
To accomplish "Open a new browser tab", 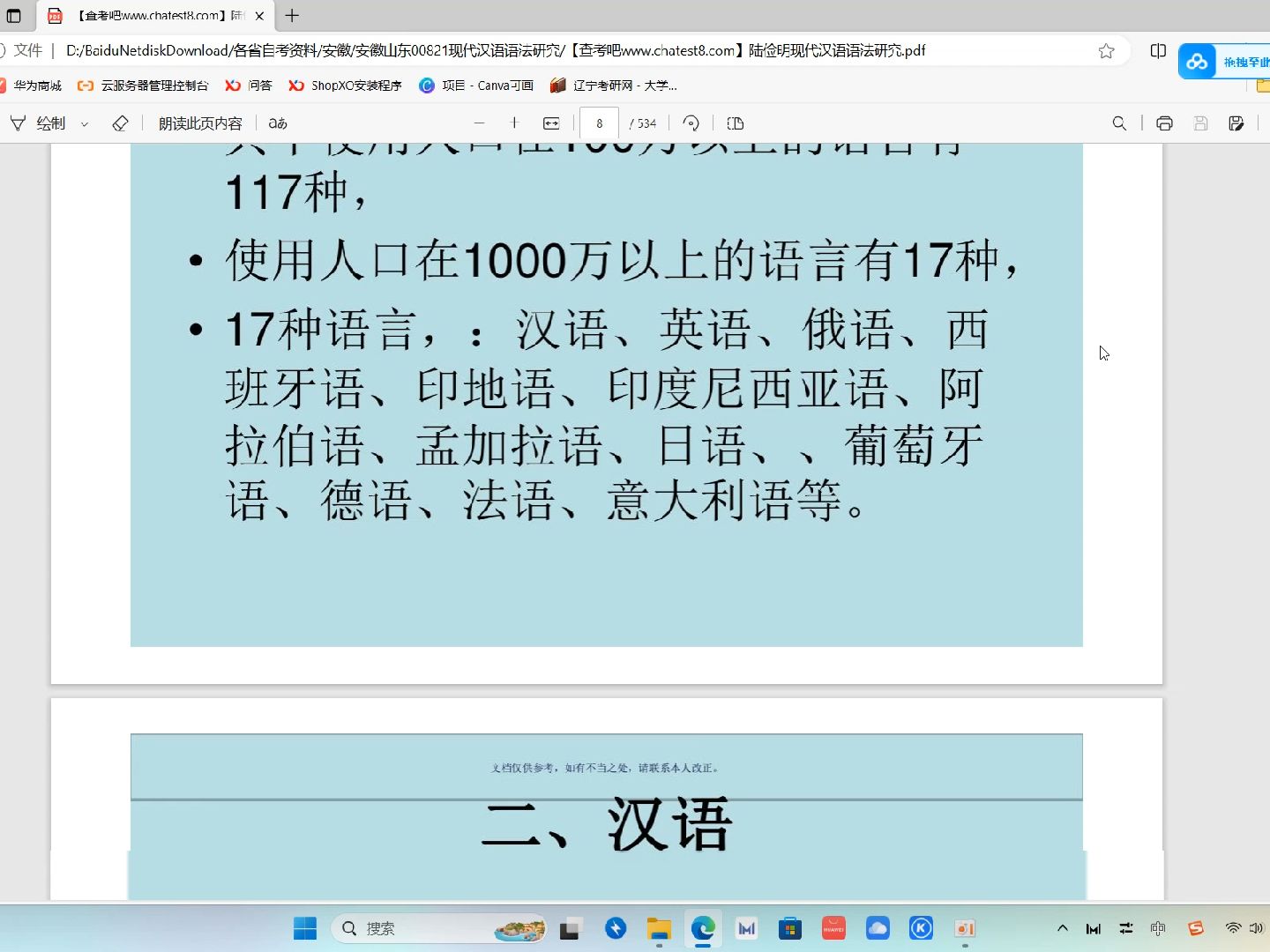I will click(x=292, y=16).
